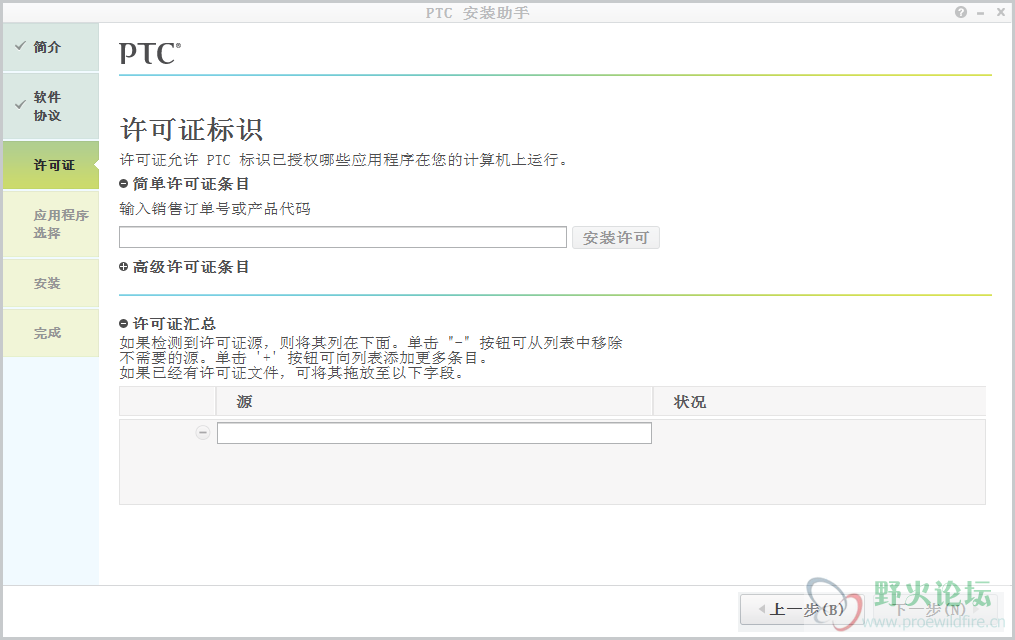Click the 状况 column header

point(820,401)
